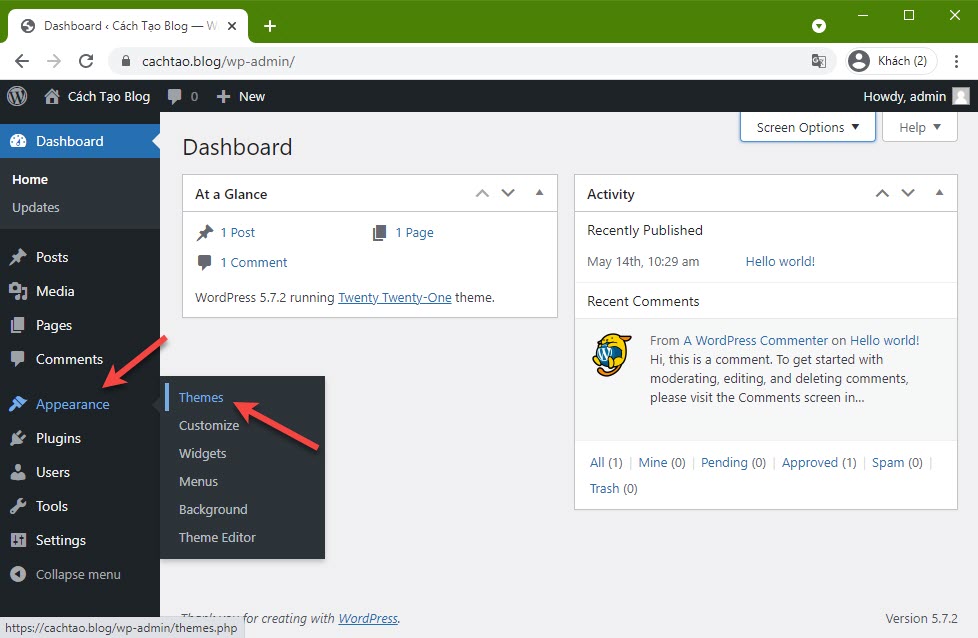Image resolution: width=978 pixels, height=638 pixels.
Task: Filter comments by Mine (0)
Action: [x=662, y=463]
